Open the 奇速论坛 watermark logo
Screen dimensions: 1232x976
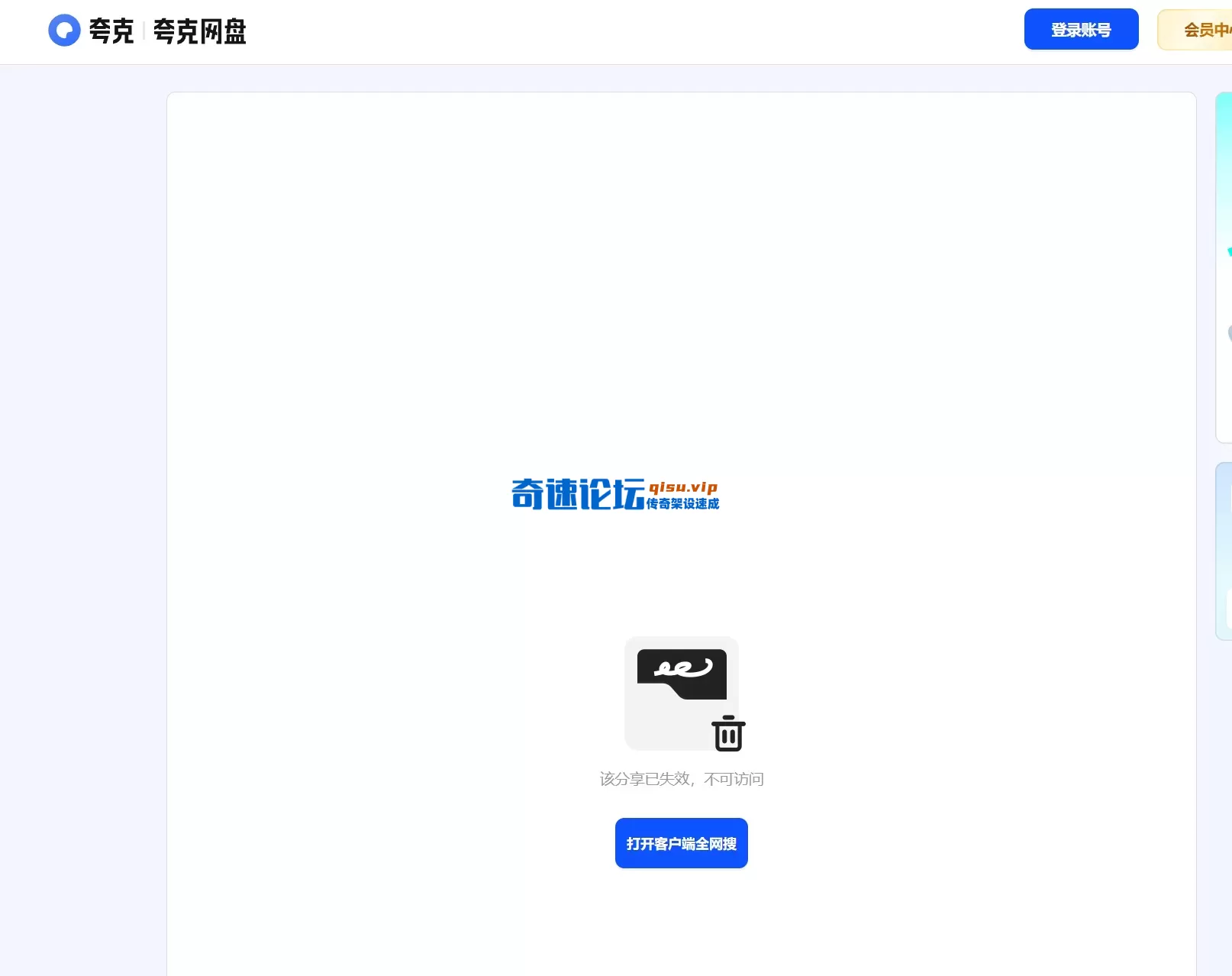(576, 493)
